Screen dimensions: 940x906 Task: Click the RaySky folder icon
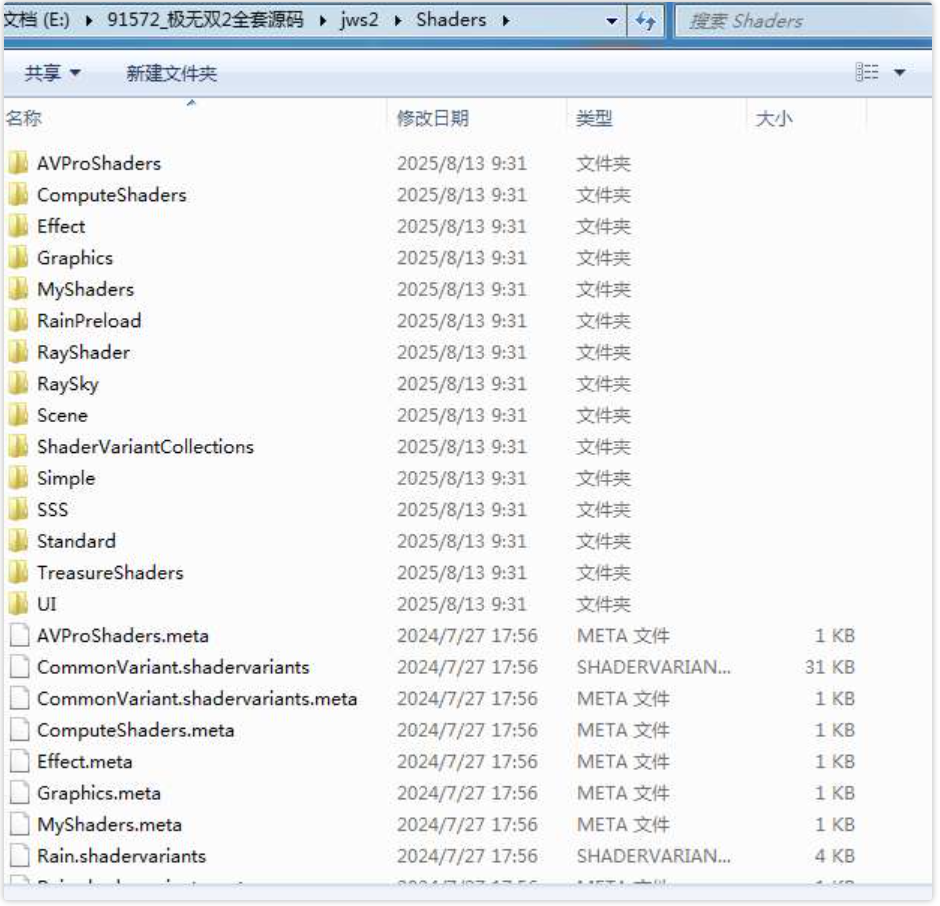18,384
